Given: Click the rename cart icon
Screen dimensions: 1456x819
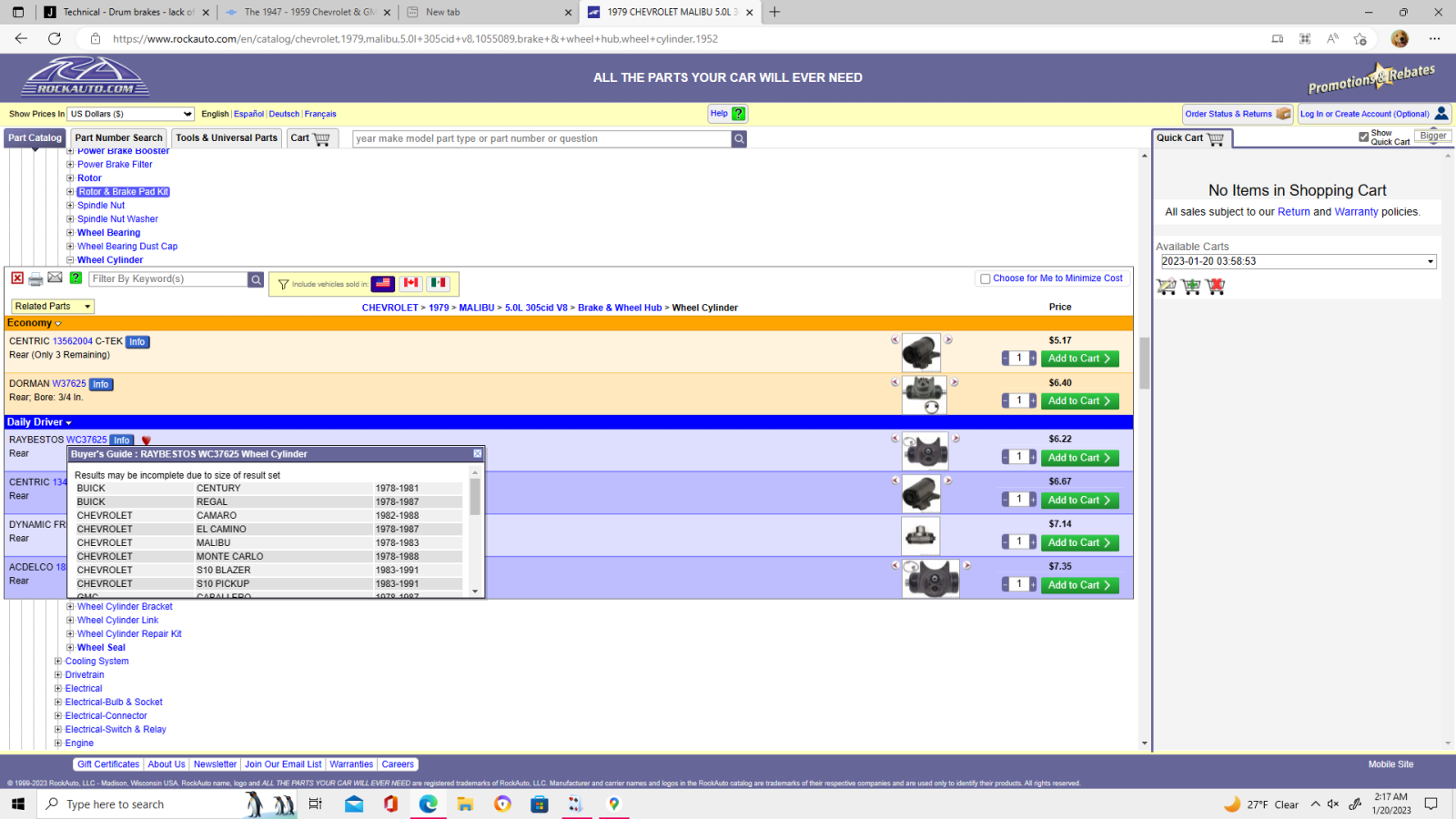Looking at the screenshot, I should coord(1167,287).
